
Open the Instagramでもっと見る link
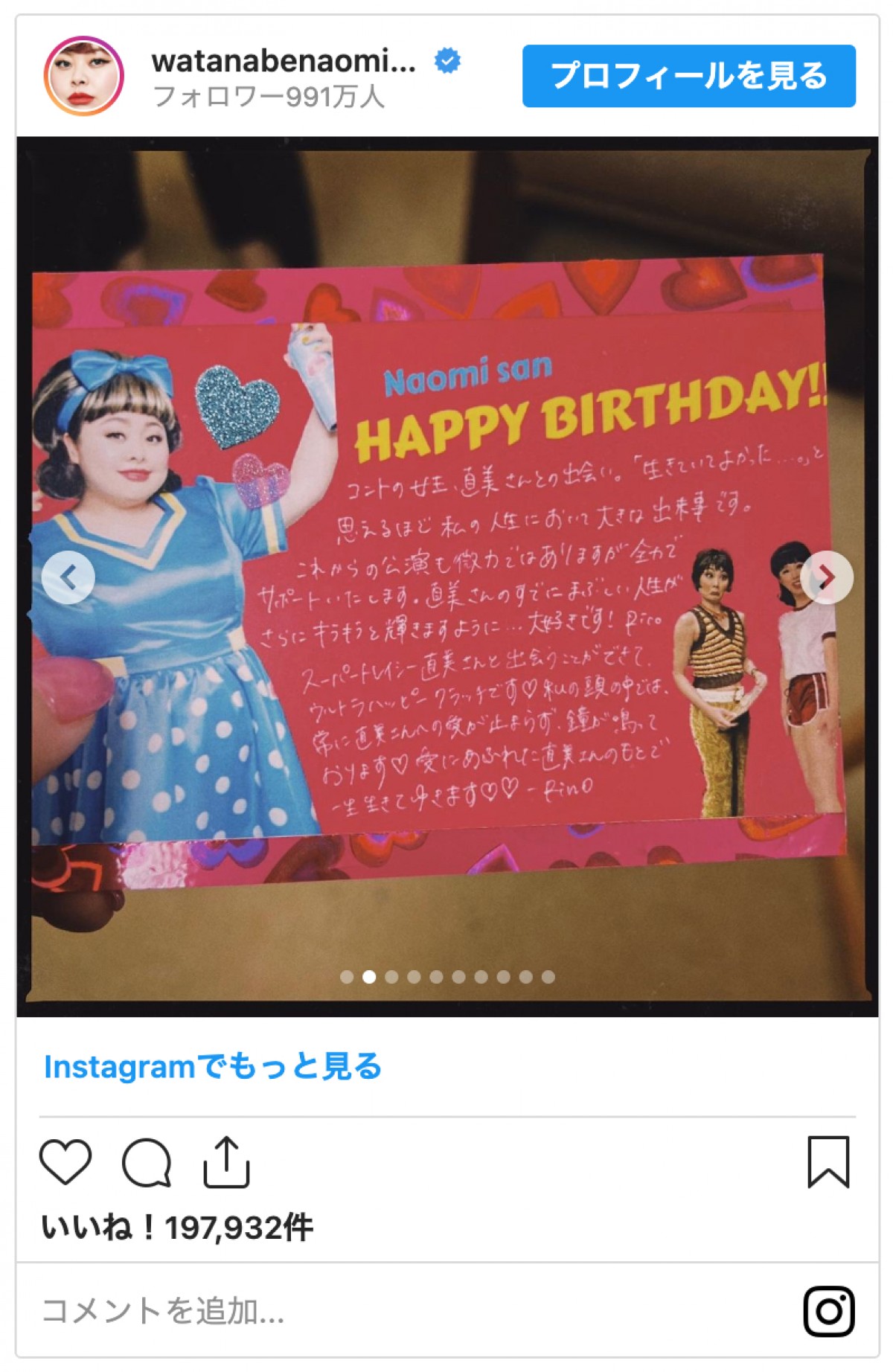[213, 1066]
